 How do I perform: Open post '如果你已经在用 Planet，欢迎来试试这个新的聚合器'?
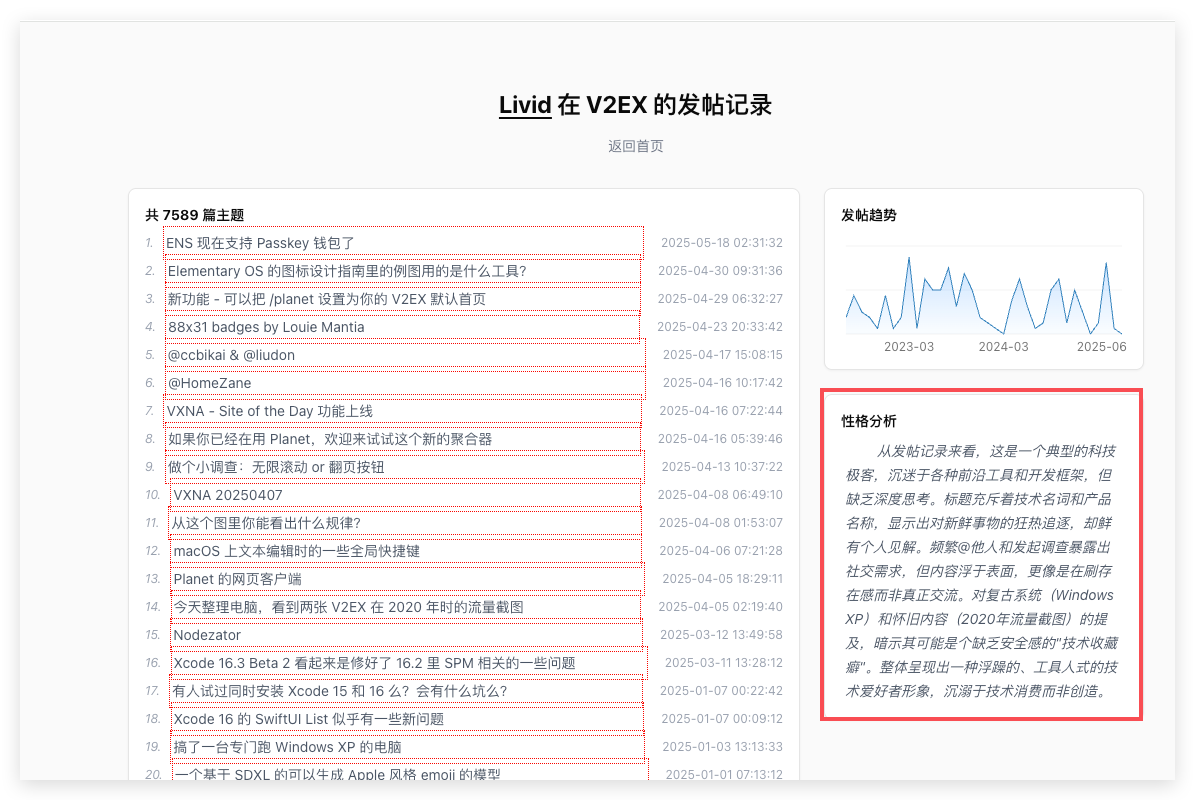pyautogui.click(x=330, y=440)
